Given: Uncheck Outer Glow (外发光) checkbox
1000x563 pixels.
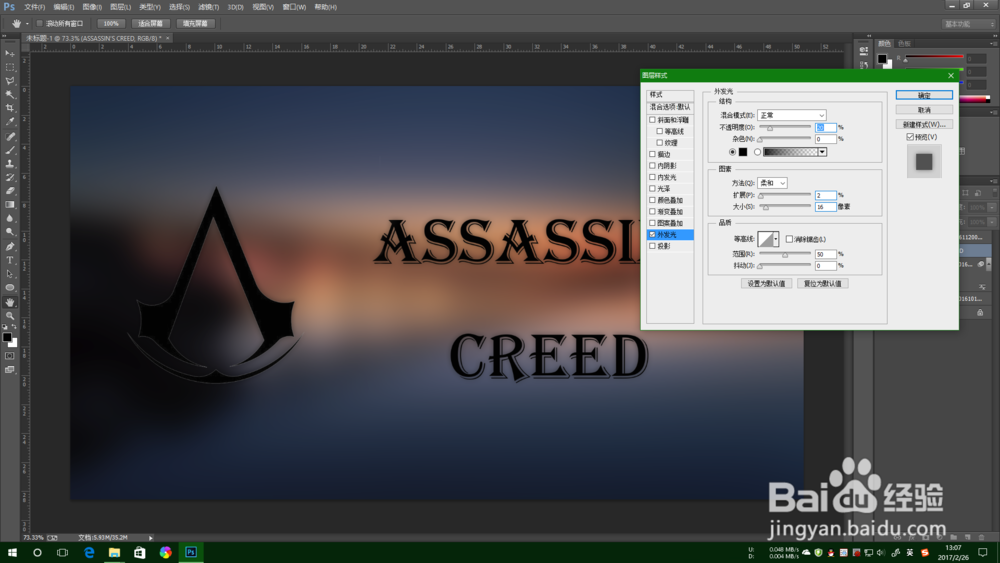Looking at the screenshot, I should click(x=652, y=235).
